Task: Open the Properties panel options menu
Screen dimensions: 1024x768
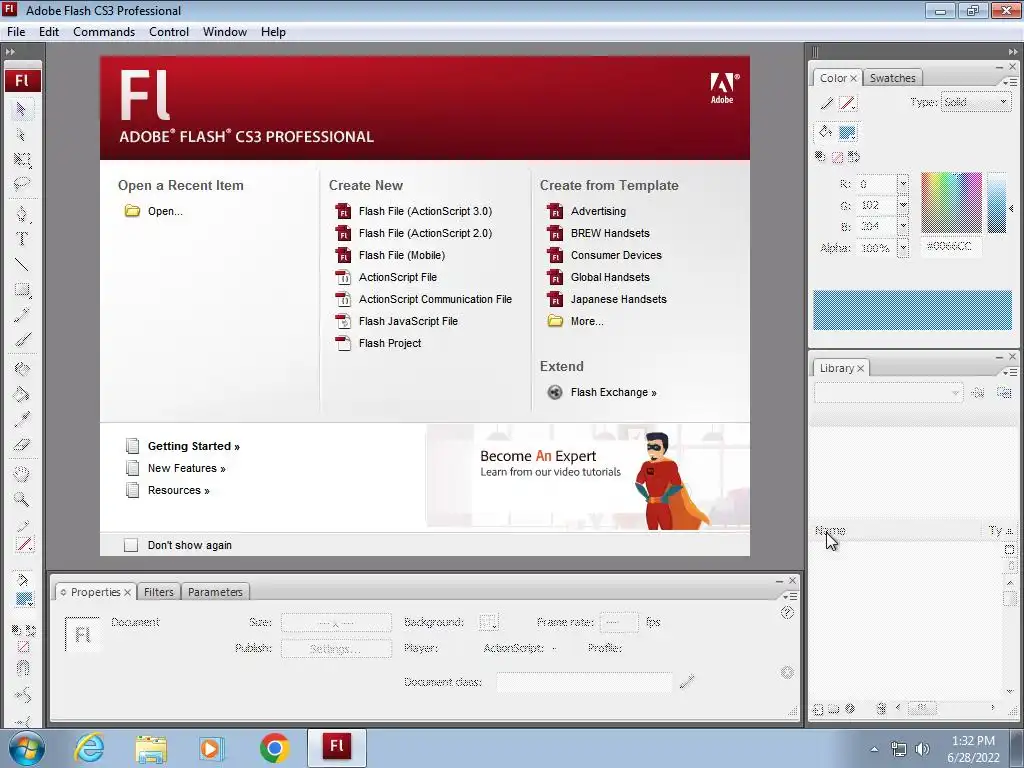Action: [x=790, y=596]
